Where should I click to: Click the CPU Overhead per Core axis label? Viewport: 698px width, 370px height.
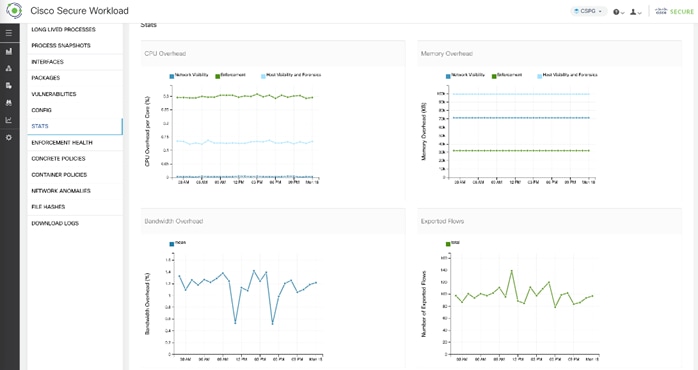click(x=147, y=131)
